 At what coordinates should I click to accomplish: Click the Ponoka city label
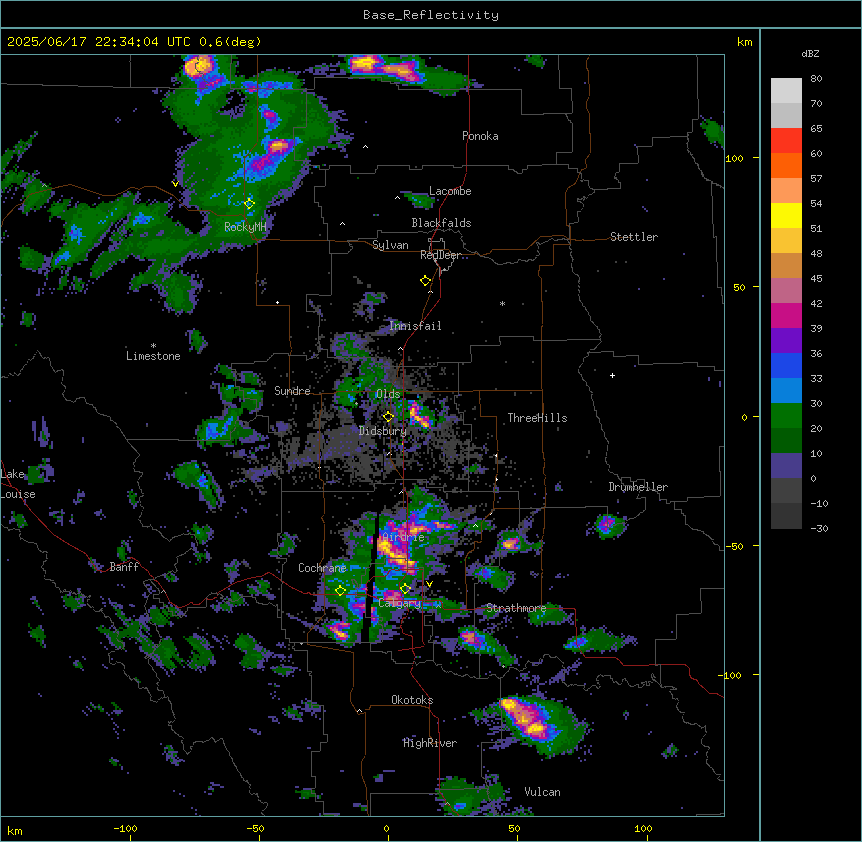pos(480,136)
